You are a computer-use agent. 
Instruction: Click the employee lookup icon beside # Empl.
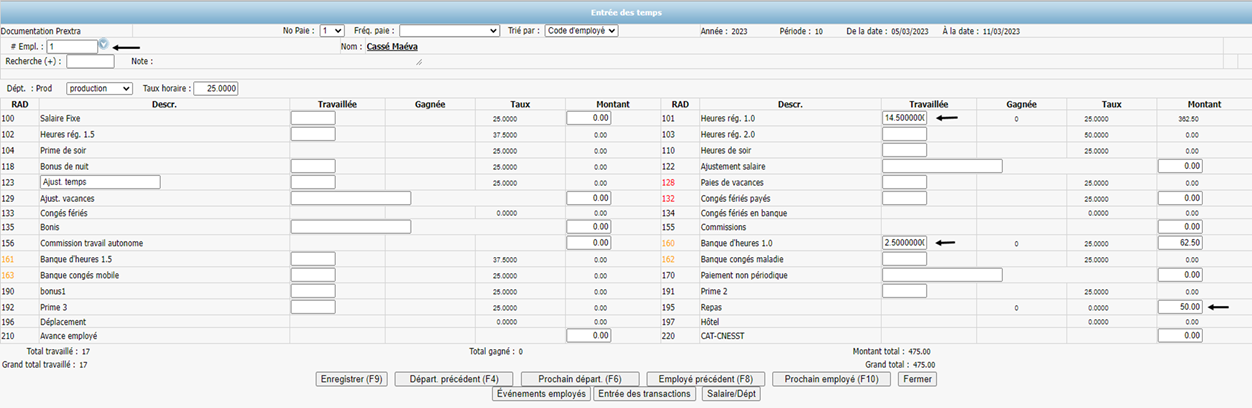(104, 46)
